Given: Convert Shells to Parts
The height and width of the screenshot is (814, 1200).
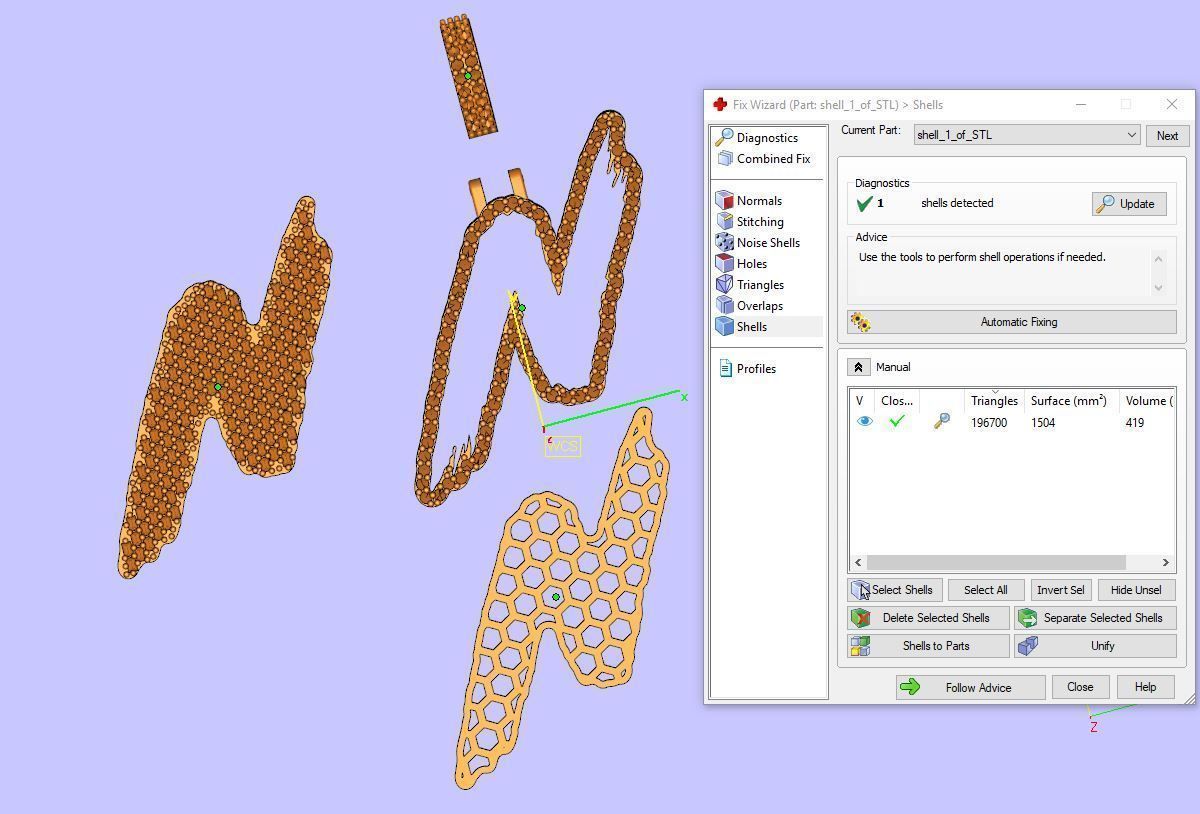Looking at the screenshot, I should click(928, 646).
